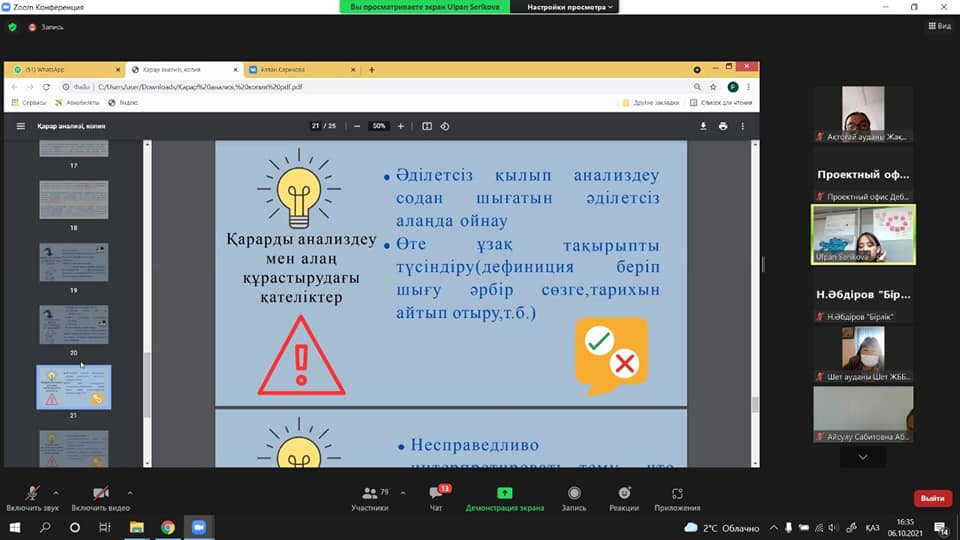Open Реакции reactions menu
This screenshot has width=960, height=540.
coord(624,498)
